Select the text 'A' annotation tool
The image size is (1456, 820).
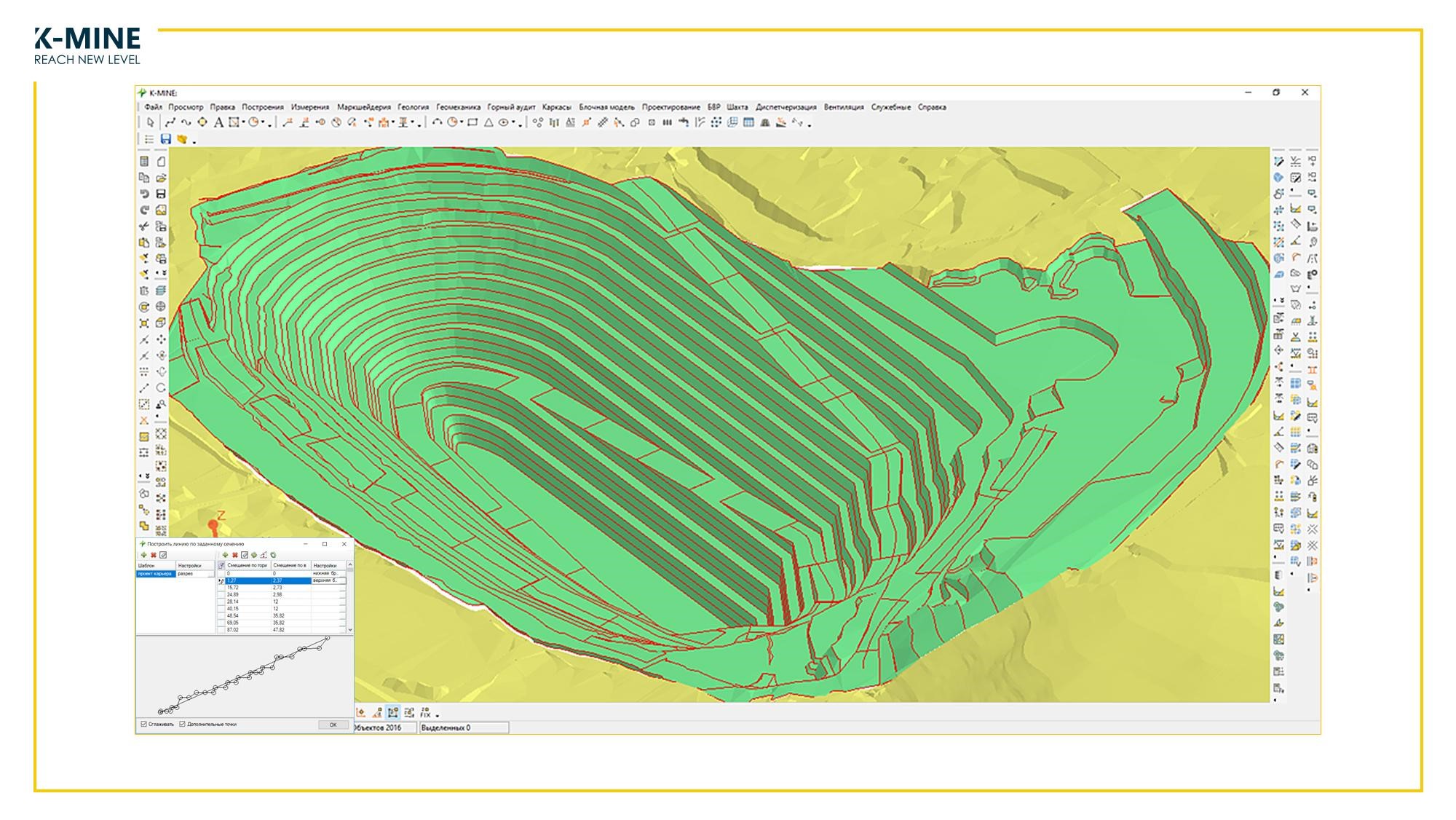click(x=218, y=122)
